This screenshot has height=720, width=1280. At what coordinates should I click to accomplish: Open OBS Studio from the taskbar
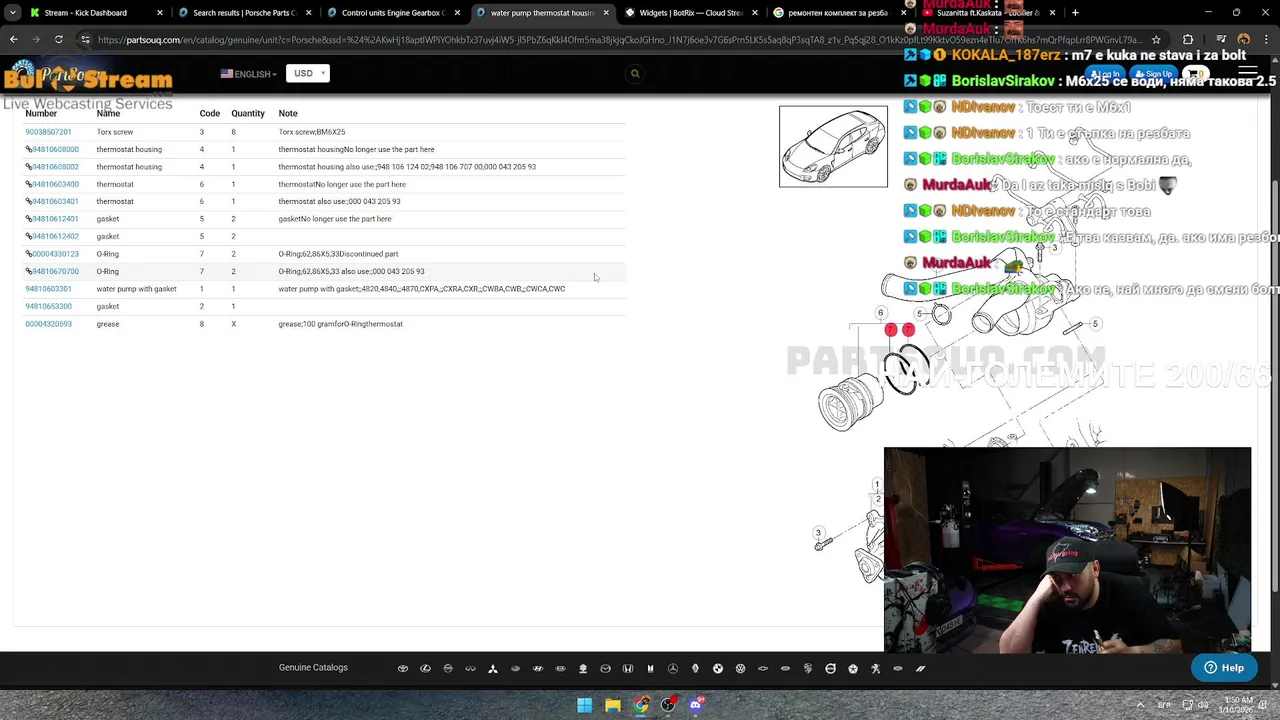coord(668,705)
